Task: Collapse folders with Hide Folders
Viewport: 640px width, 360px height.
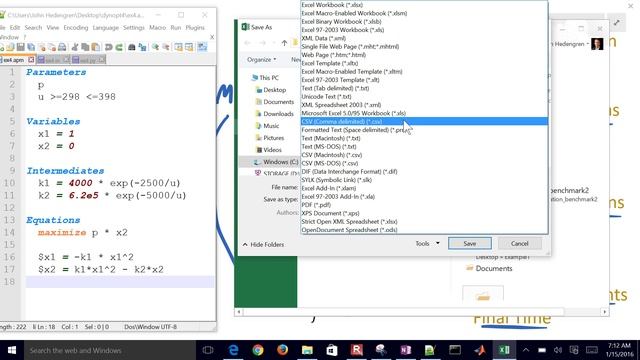Action: (263, 244)
